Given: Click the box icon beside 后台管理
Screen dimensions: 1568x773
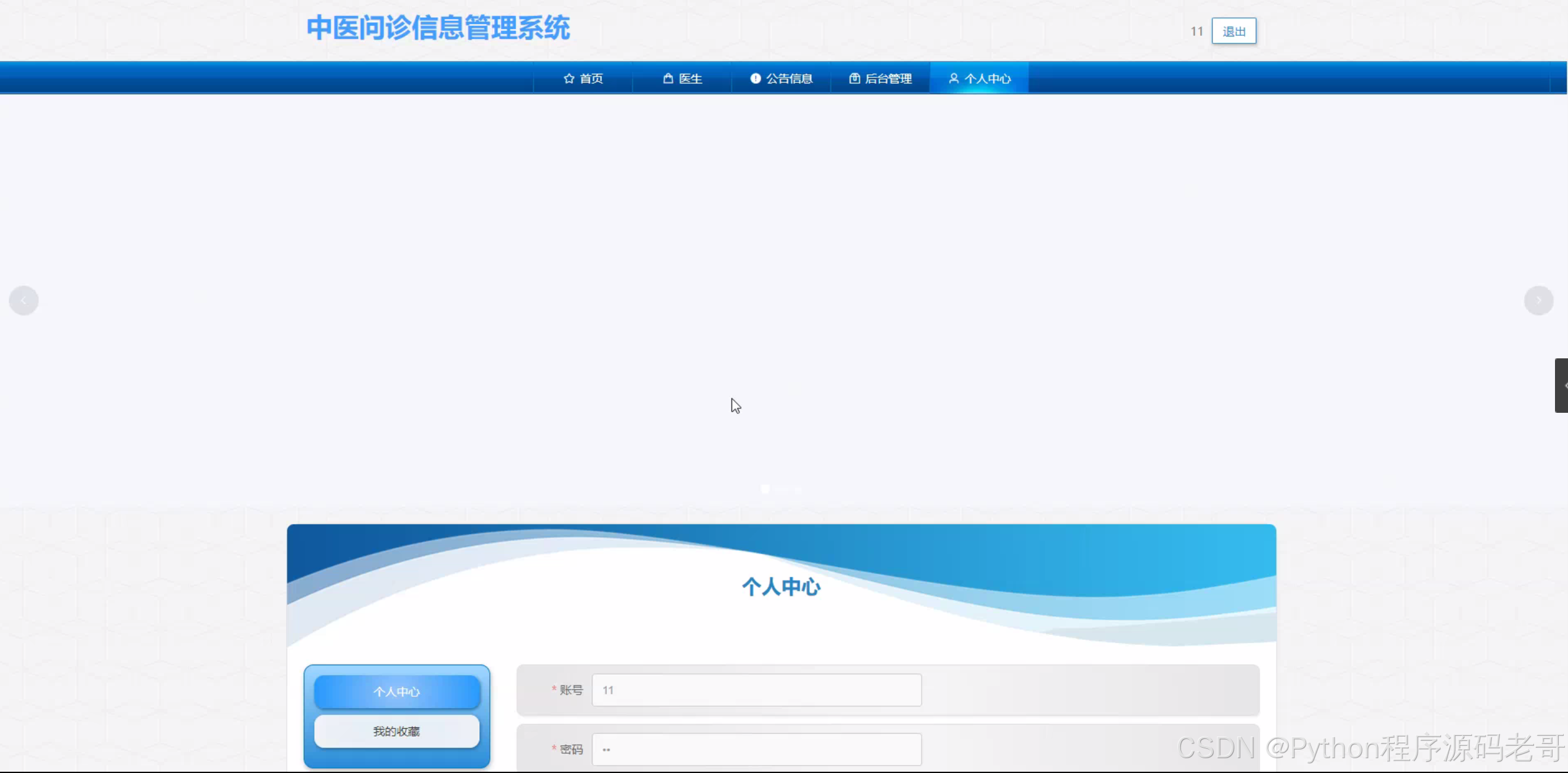Looking at the screenshot, I should click(x=854, y=79).
